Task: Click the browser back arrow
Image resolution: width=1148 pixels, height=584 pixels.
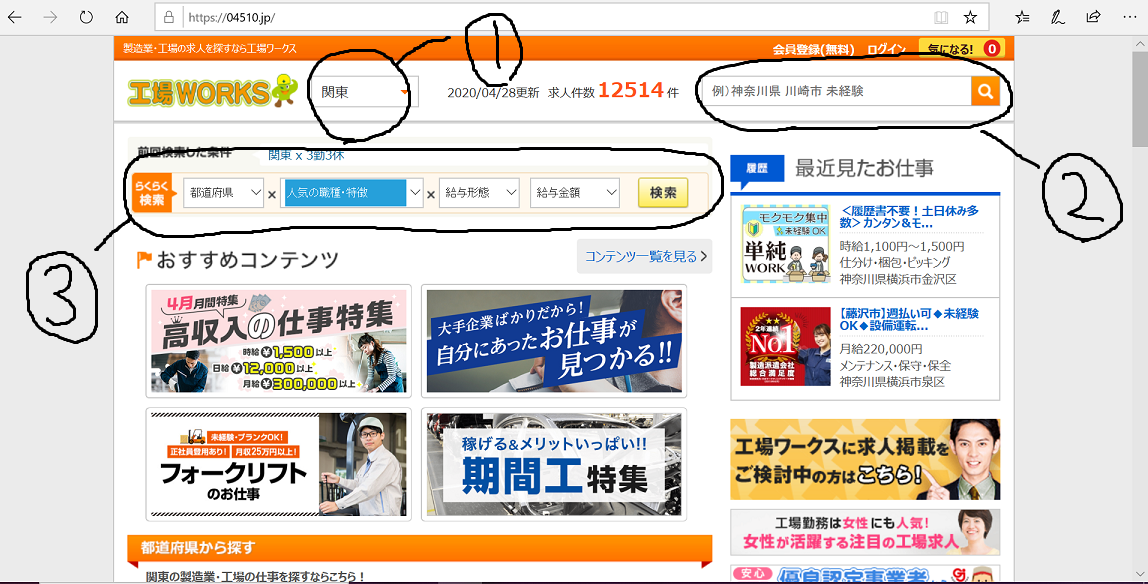Action: click(x=19, y=17)
